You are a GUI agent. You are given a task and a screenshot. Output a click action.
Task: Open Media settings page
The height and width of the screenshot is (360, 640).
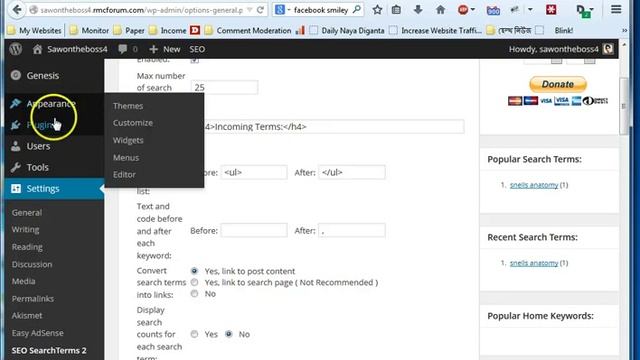pyautogui.click(x=23, y=281)
